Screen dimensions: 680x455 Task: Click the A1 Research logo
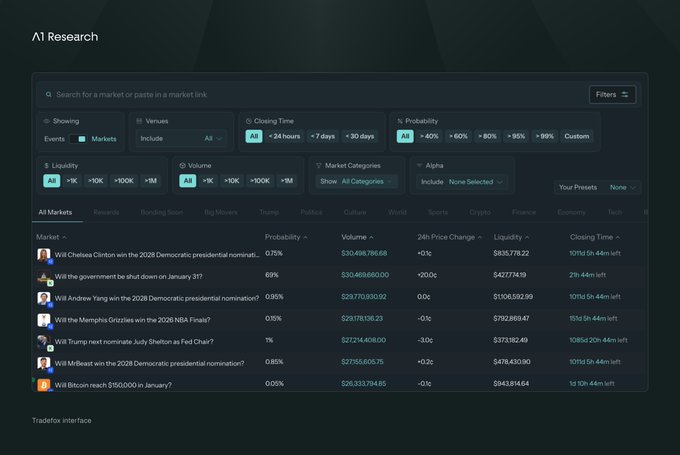(65, 37)
